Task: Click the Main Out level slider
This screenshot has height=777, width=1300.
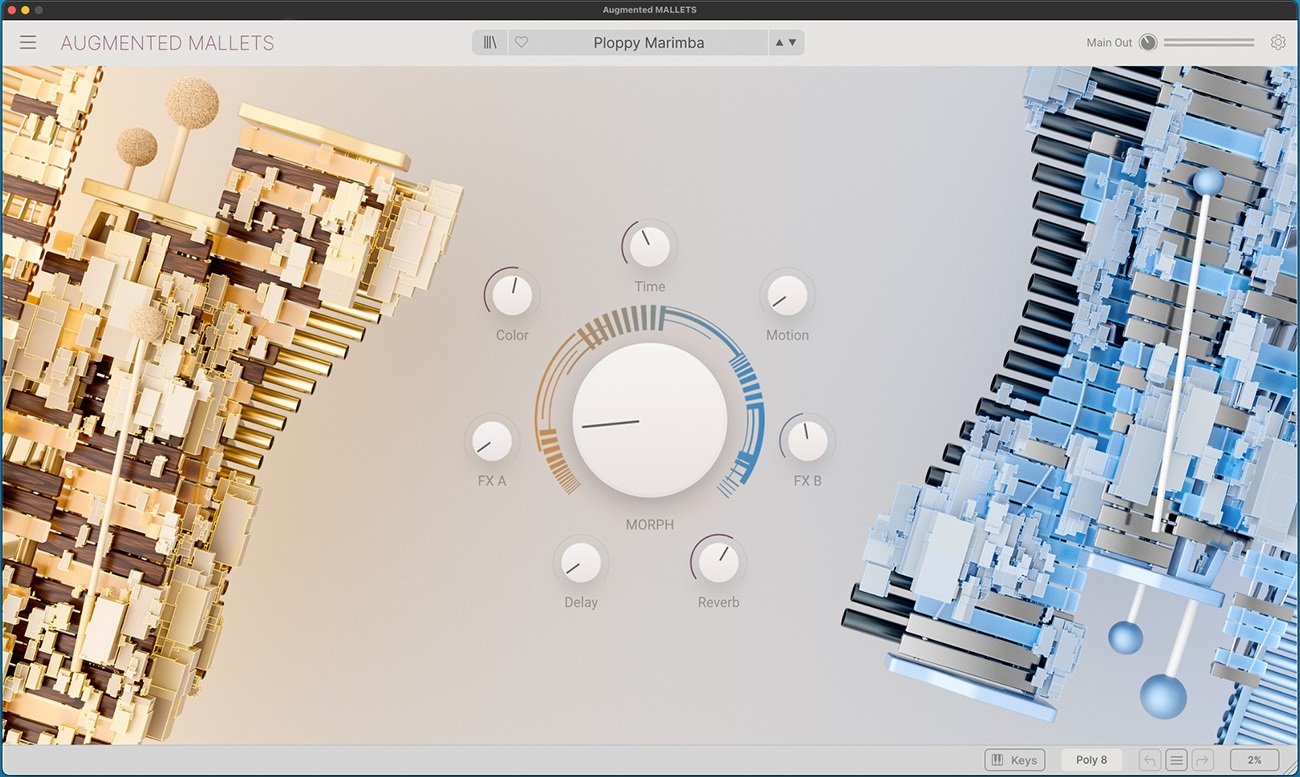Action: coord(1208,42)
